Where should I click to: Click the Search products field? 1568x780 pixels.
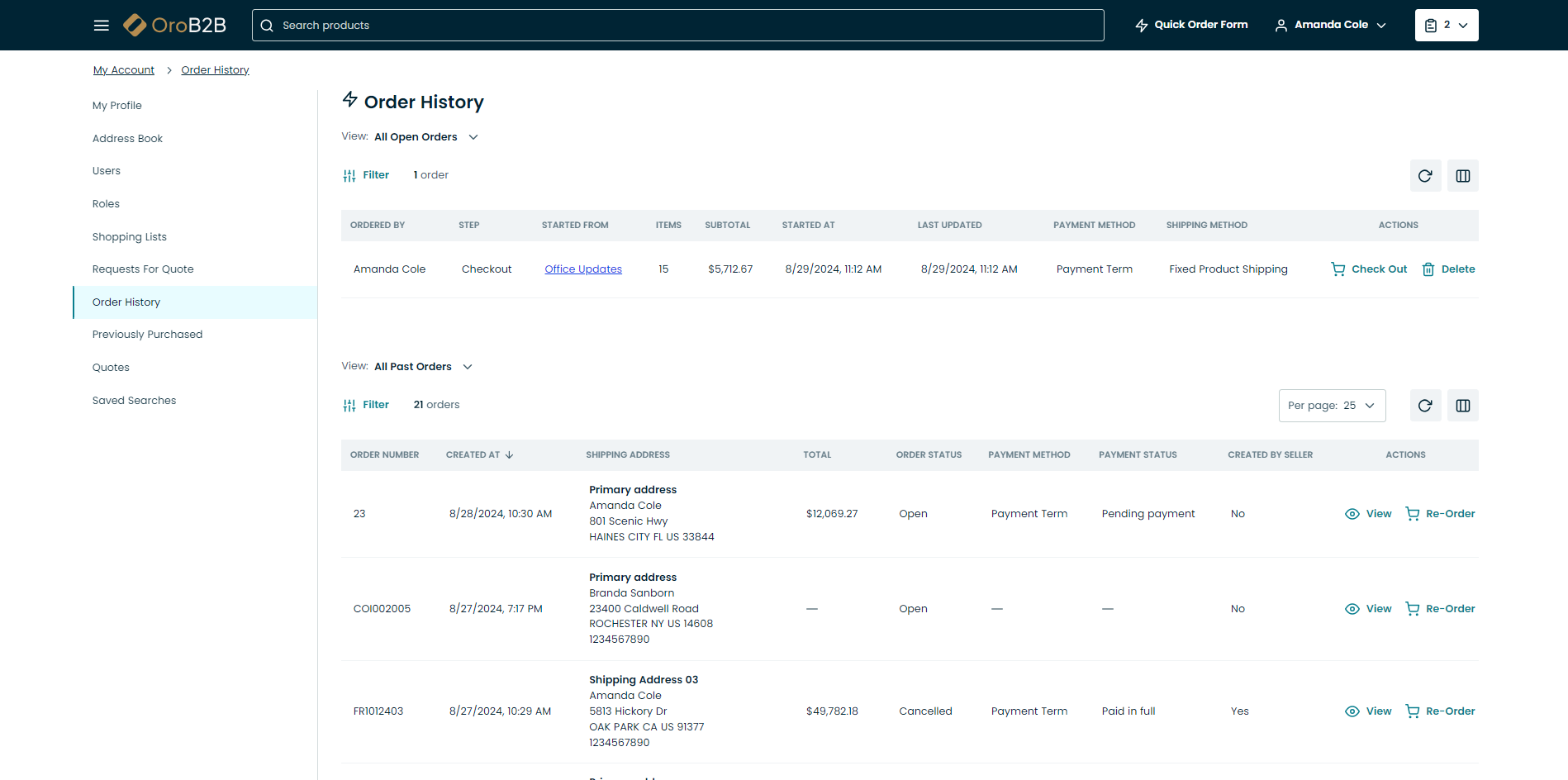click(677, 26)
